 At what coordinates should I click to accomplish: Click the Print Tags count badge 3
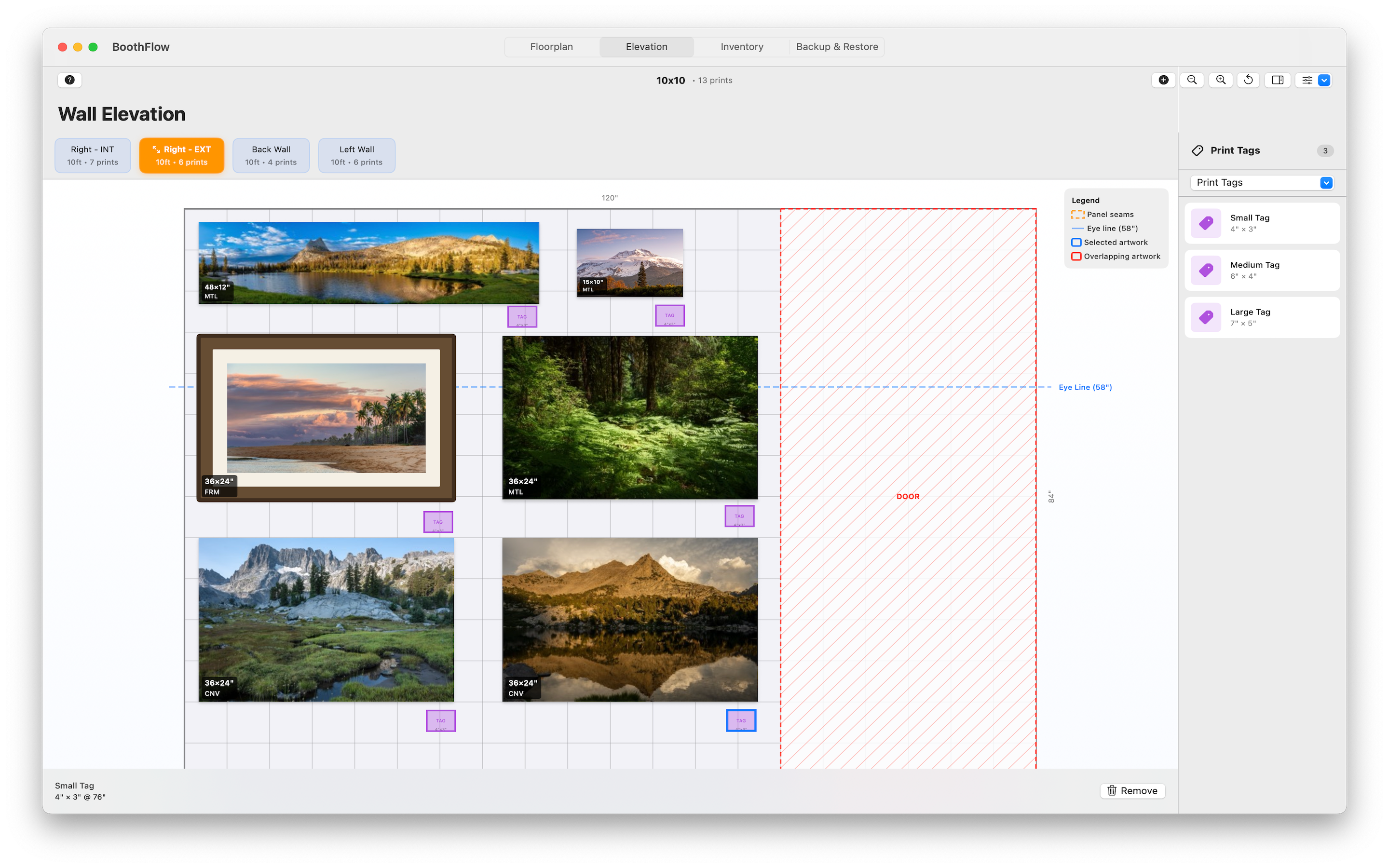coord(1325,150)
